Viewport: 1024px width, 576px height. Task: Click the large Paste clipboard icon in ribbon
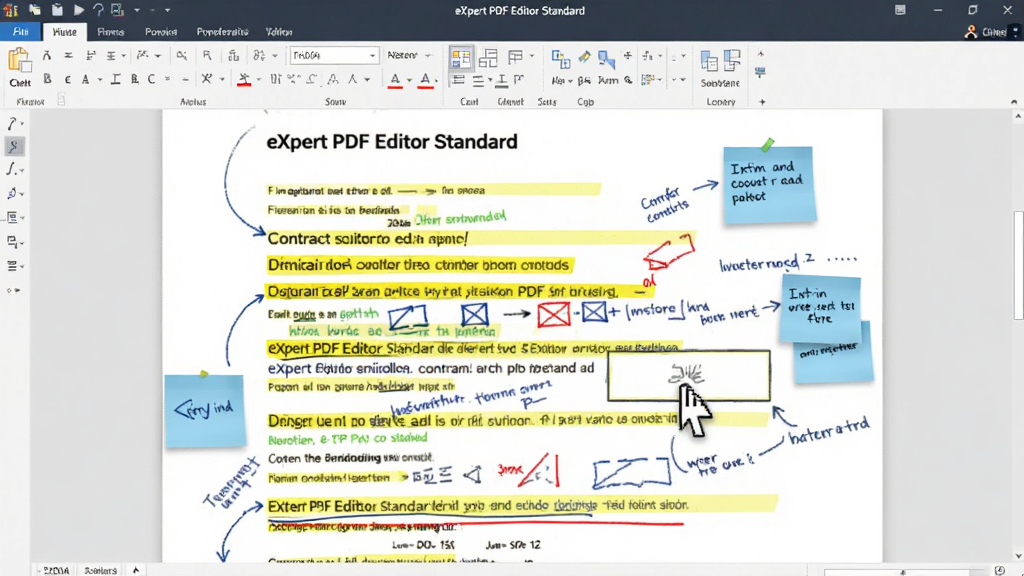19,60
